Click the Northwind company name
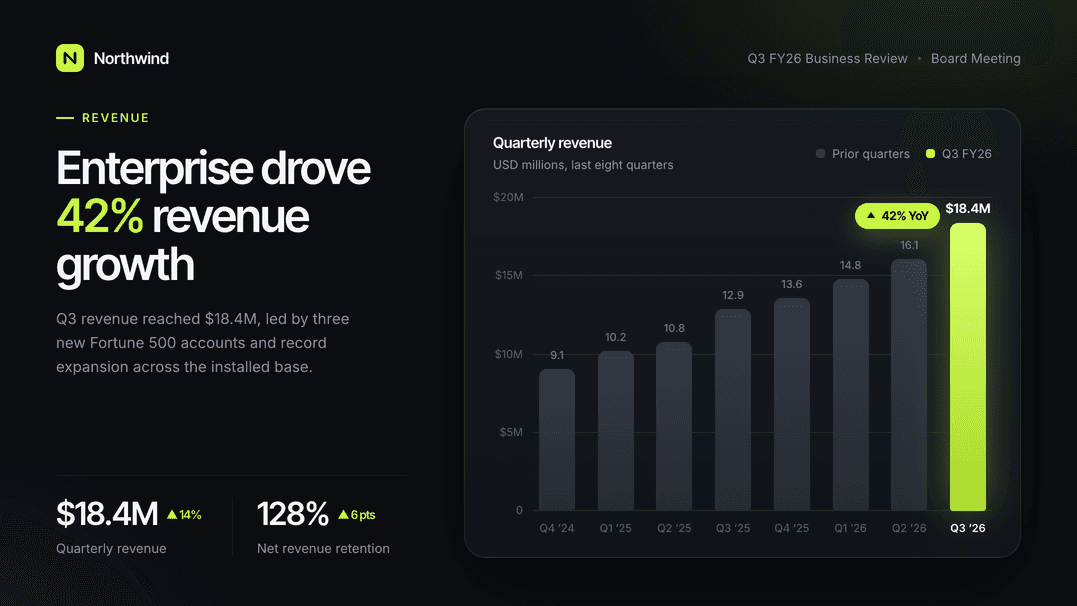The image size is (1077, 606). pyautogui.click(x=131, y=58)
